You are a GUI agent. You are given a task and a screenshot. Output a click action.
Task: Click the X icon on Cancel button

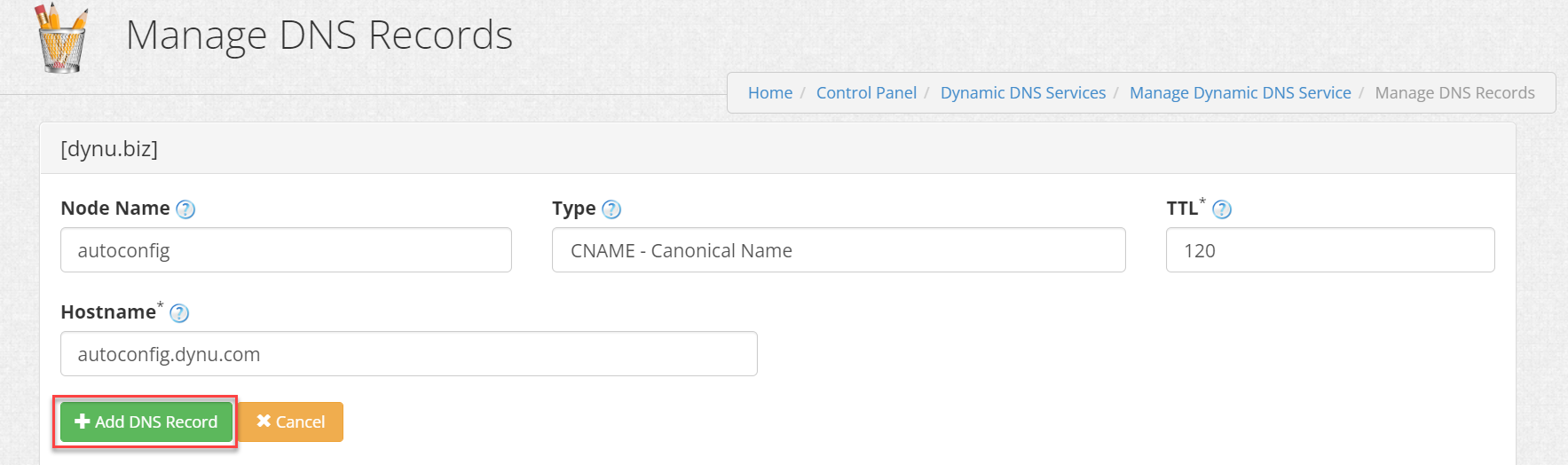tap(264, 422)
